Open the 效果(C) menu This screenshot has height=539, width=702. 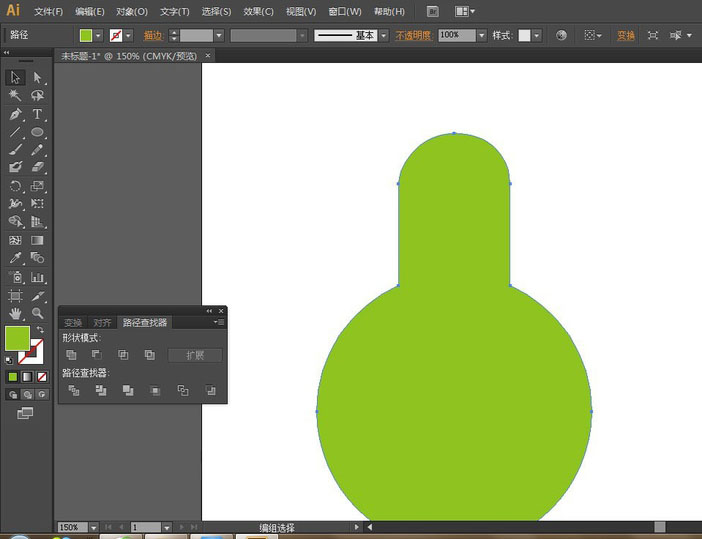(x=258, y=11)
